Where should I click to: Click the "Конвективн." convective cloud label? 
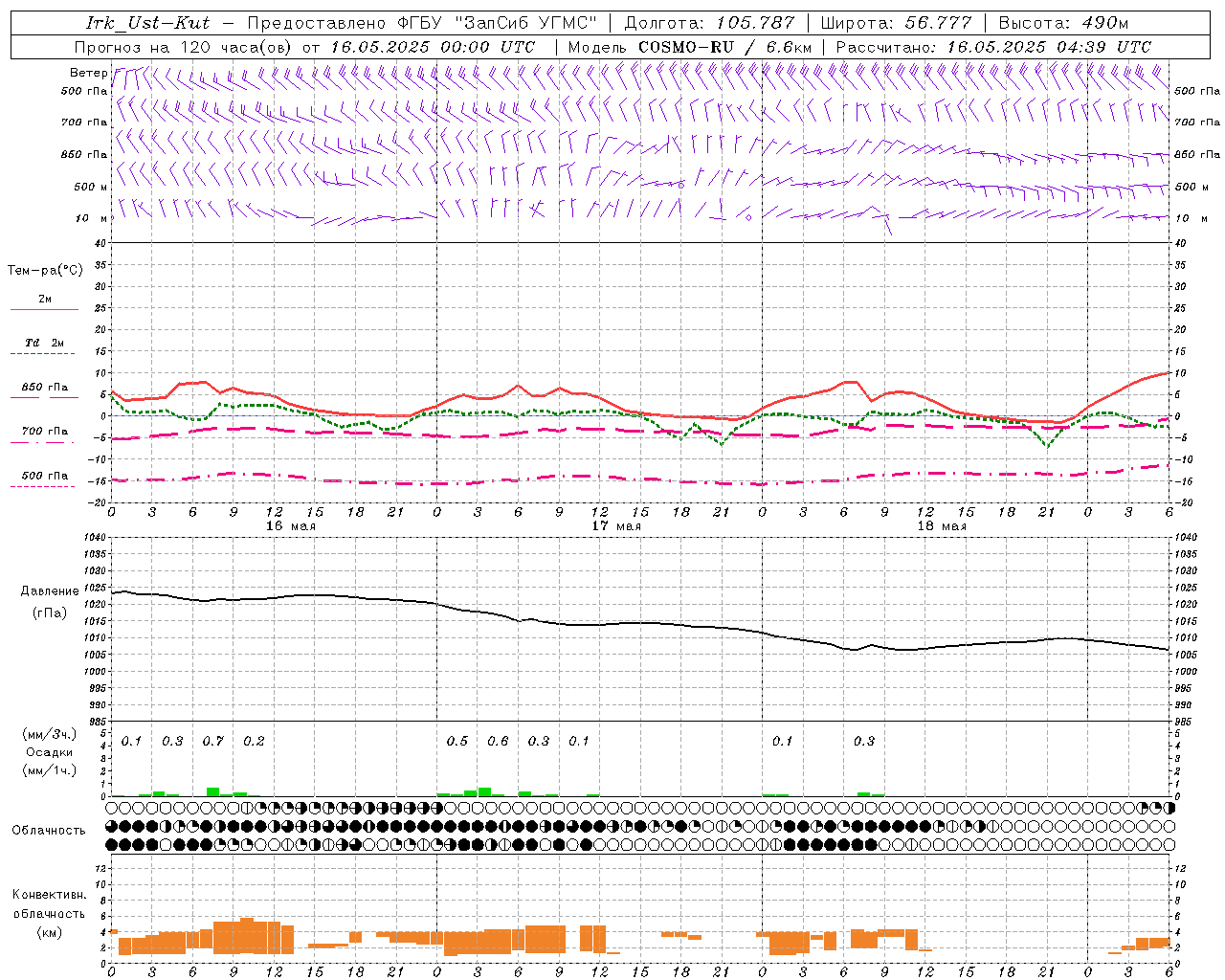click(x=49, y=895)
